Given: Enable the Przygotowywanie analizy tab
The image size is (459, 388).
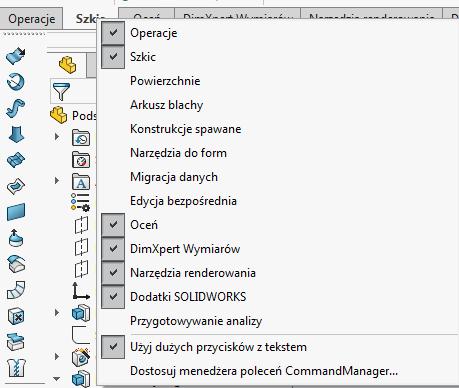Looking at the screenshot, I should point(196,321).
